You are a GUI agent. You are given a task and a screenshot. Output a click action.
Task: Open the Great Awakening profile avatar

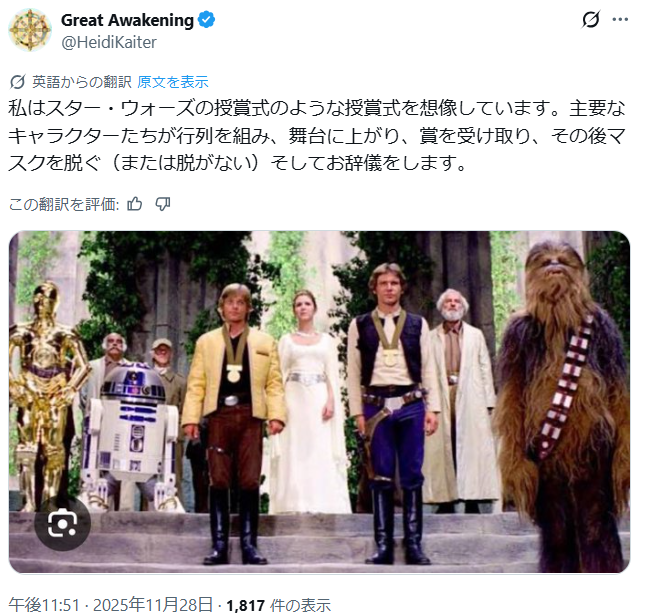[x=30, y=30]
